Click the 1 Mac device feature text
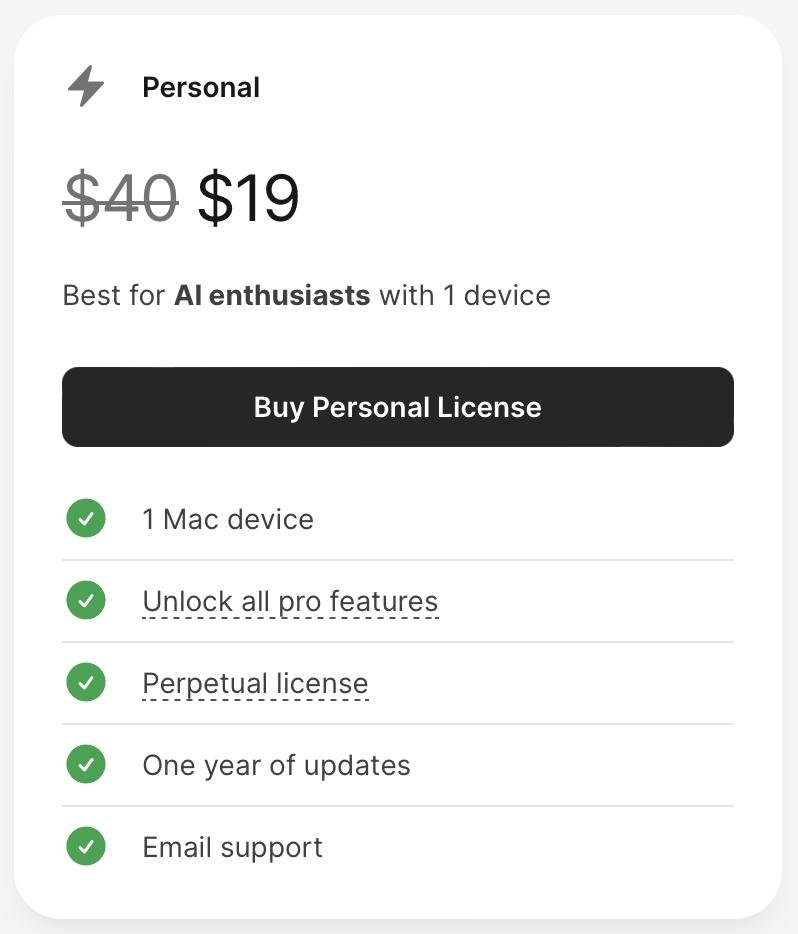The height and width of the screenshot is (934, 798). click(228, 520)
